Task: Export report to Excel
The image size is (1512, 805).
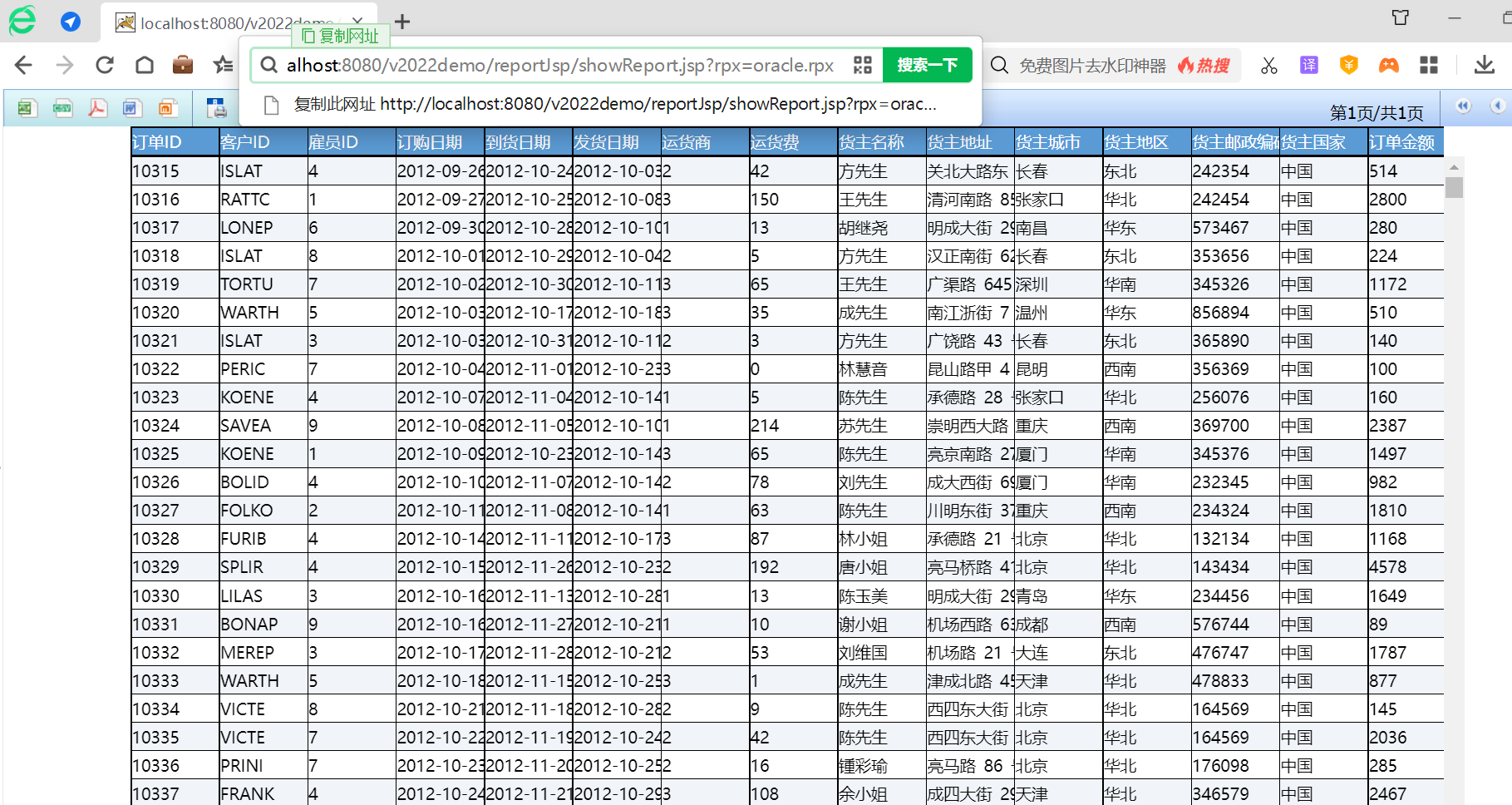Action: point(27,107)
